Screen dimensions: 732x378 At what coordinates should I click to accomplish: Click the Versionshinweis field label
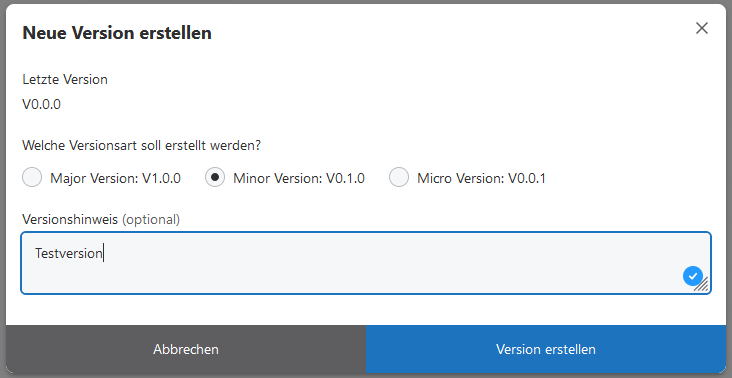70,219
